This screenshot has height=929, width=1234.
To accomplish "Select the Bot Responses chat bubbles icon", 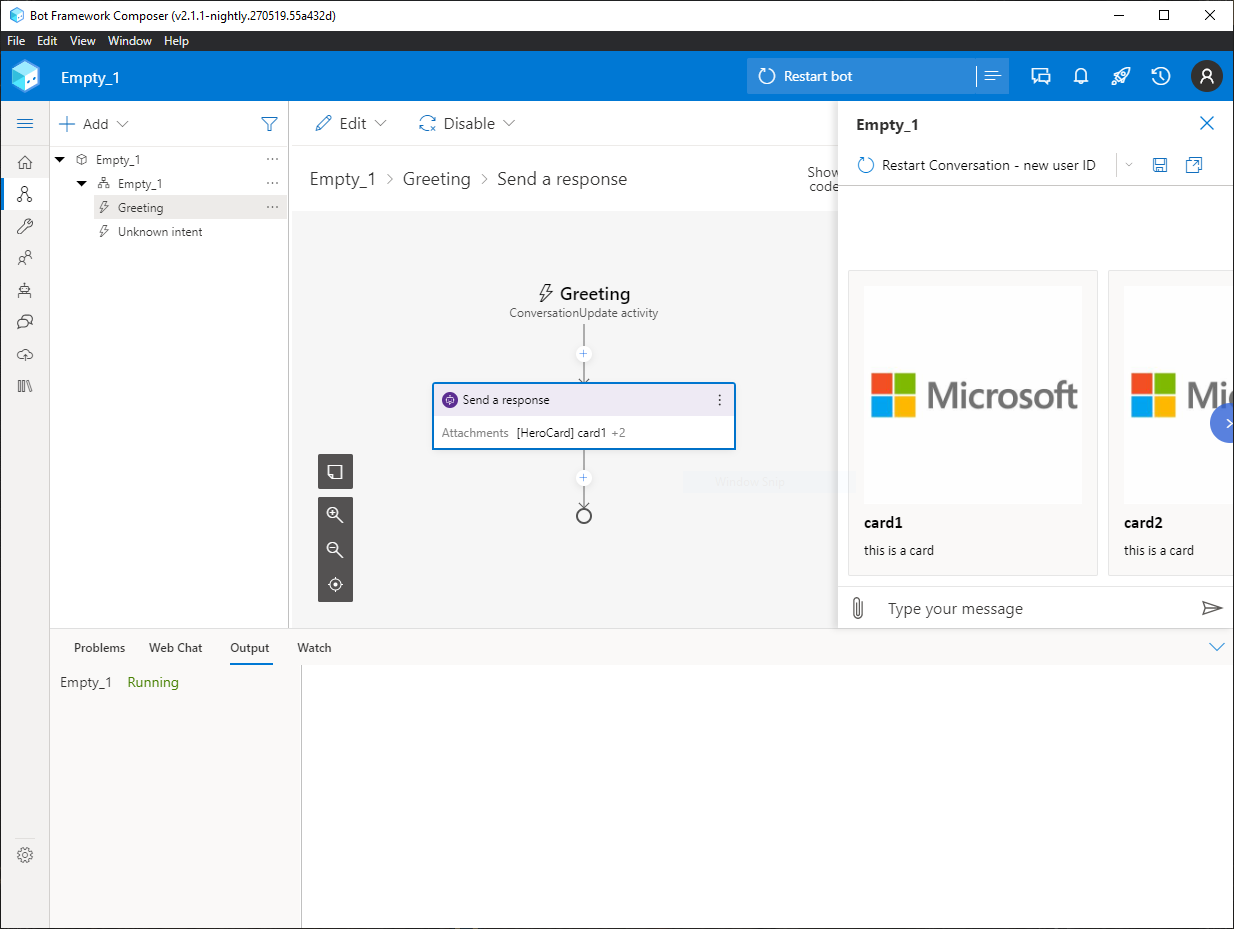I will tap(25, 322).
